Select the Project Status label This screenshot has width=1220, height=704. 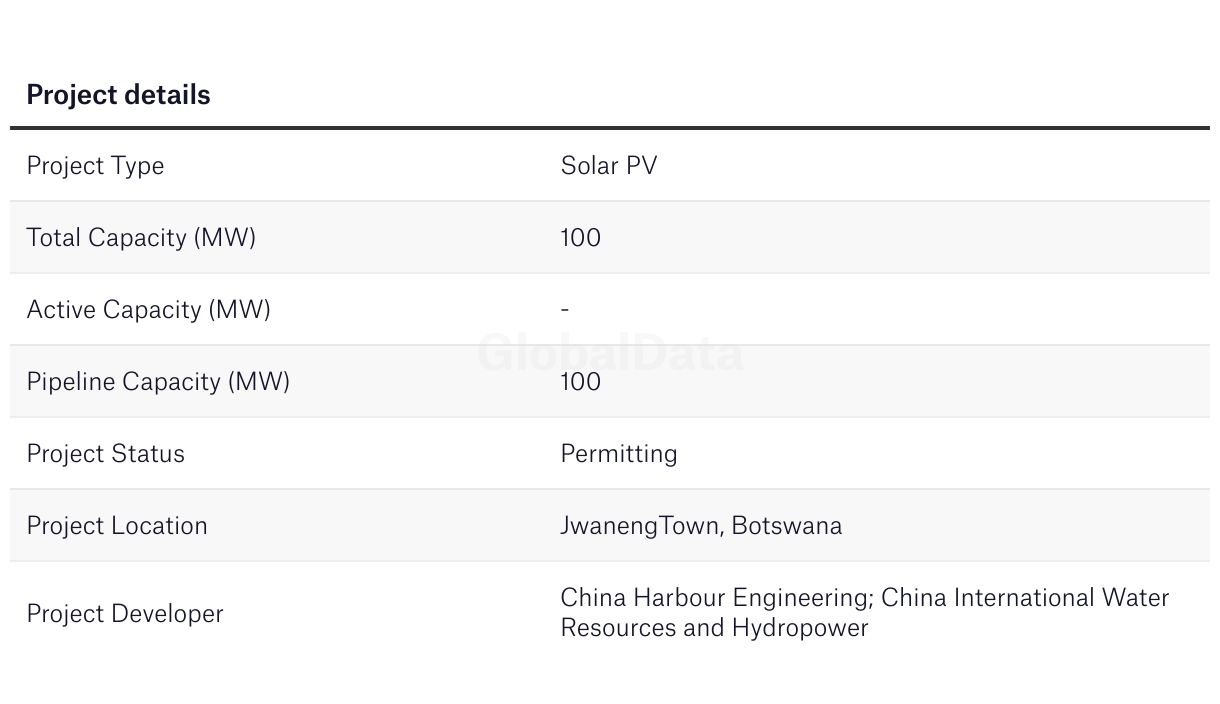(x=105, y=454)
